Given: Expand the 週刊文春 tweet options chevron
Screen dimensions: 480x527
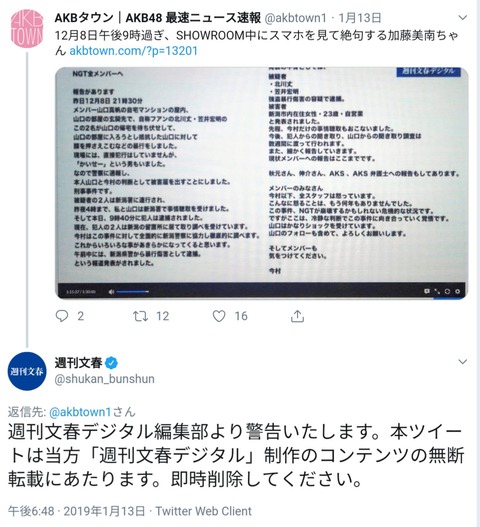Looking at the screenshot, I should pos(463,362).
